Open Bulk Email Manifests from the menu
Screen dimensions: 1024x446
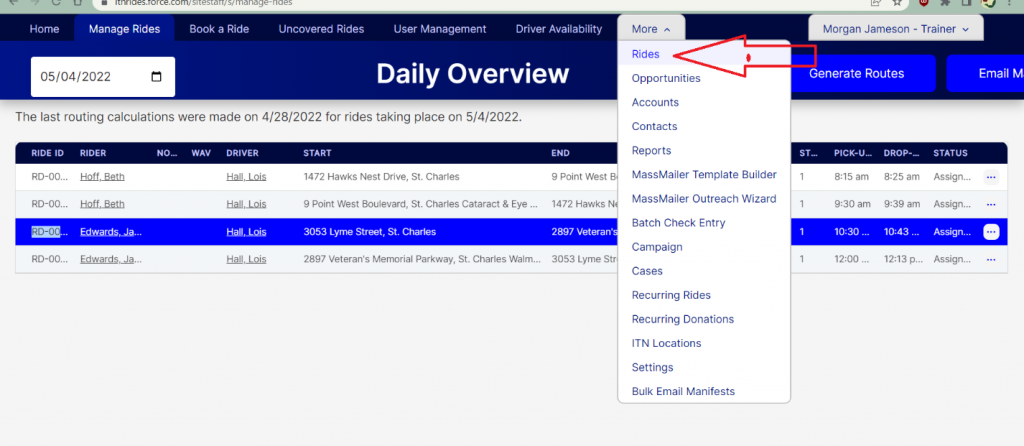[x=683, y=391]
